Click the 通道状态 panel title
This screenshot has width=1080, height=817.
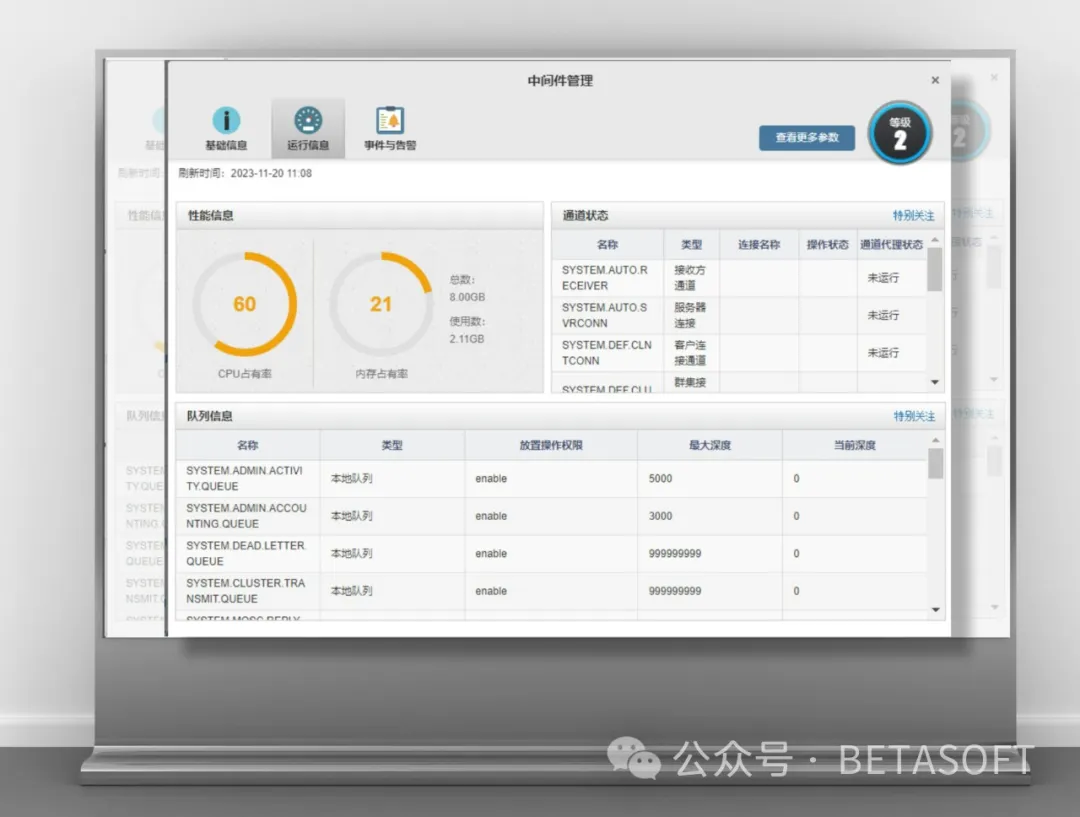pos(585,216)
